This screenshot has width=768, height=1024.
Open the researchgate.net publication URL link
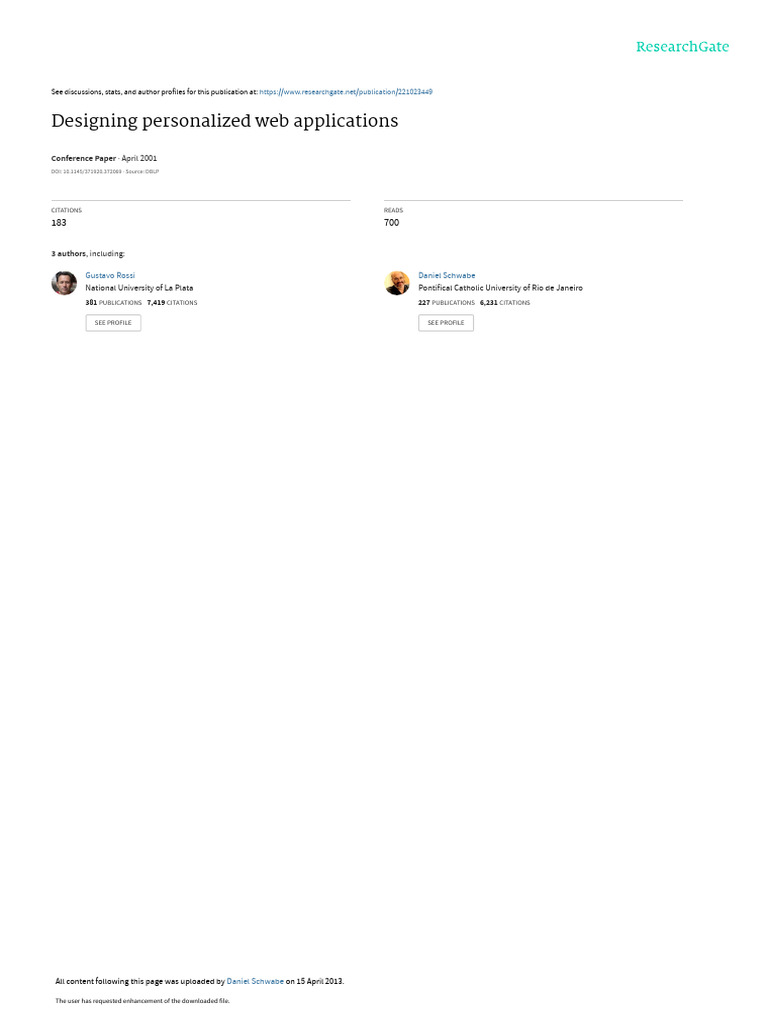[x=345, y=92]
